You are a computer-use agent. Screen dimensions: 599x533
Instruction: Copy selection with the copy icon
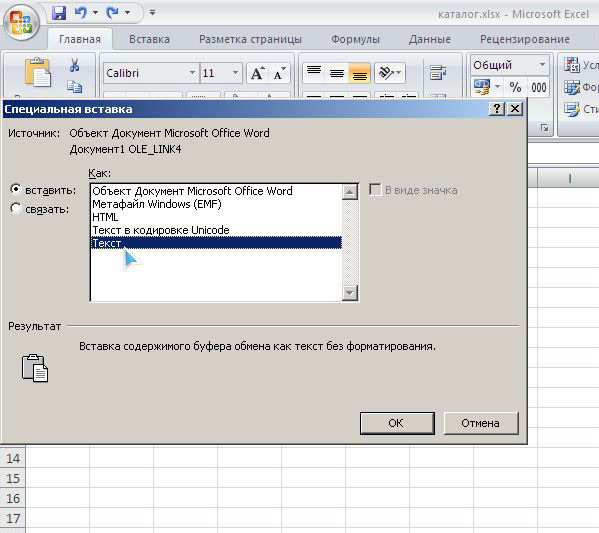pyautogui.click(x=74, y=87)
